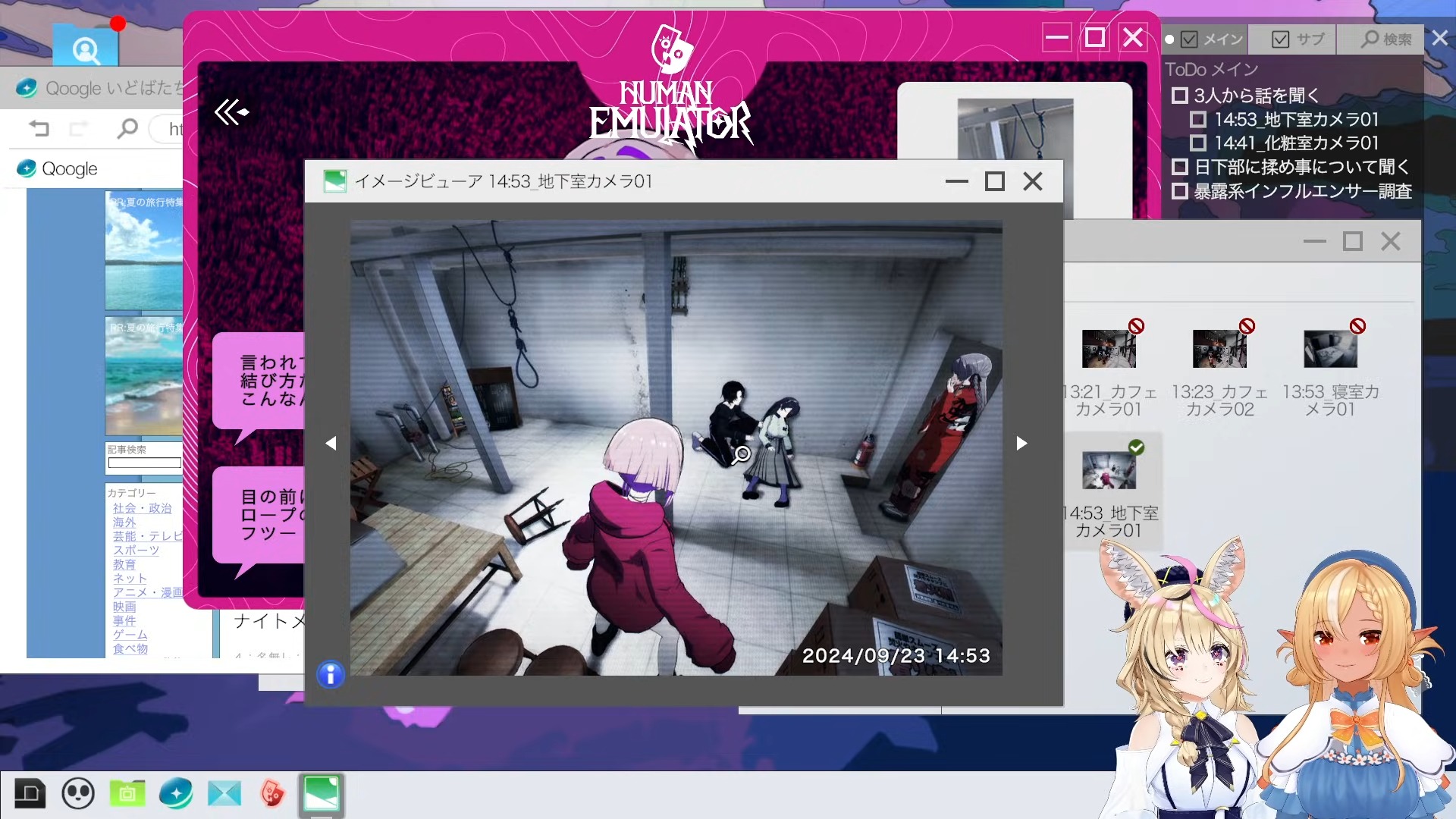Open the search folder desktop icon
This screenshot has height=819, width=1456.
86,44
